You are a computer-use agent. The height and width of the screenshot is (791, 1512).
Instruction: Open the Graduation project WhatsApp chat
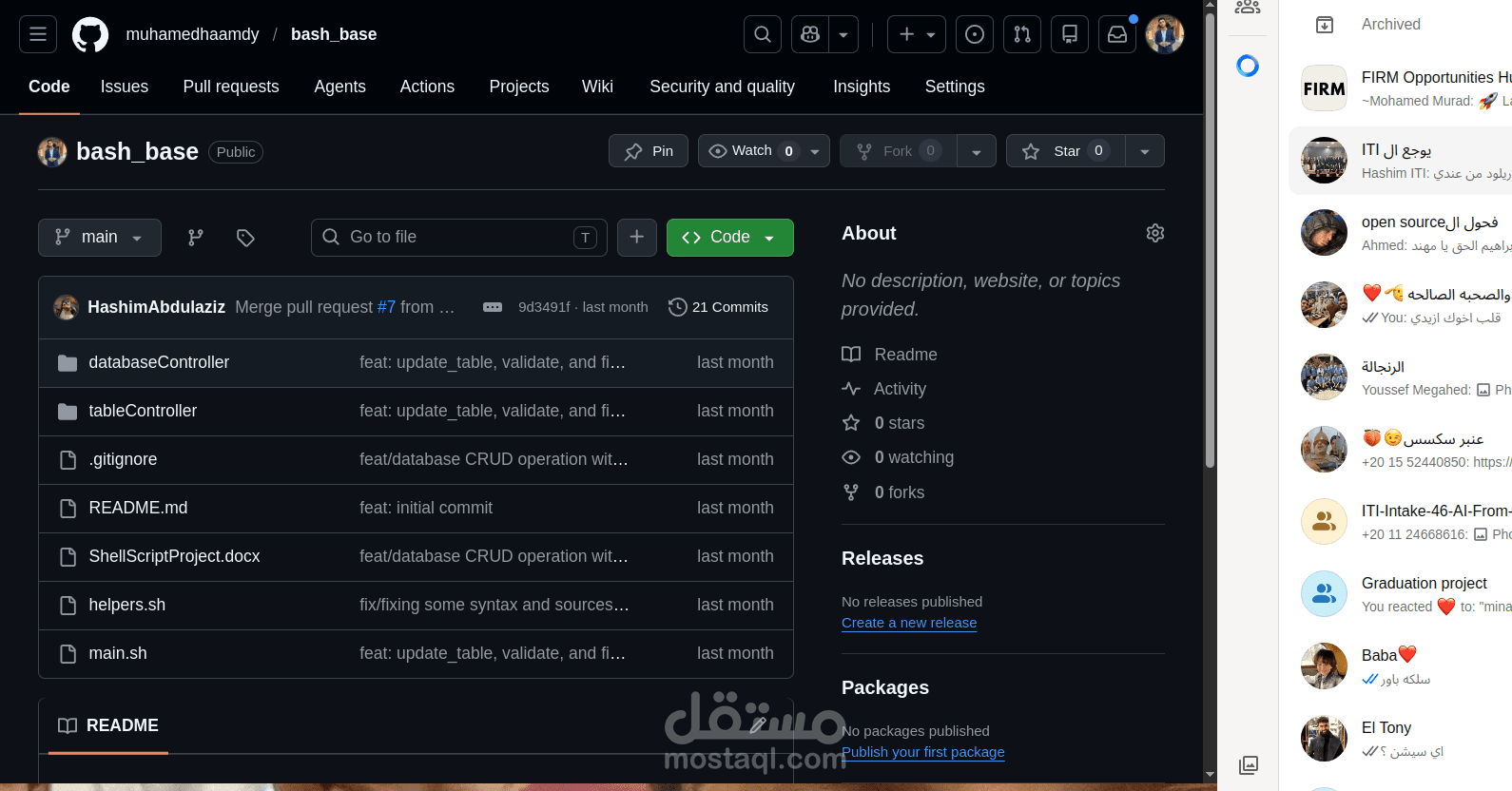pyautogui.click(x=1400, y=594)
